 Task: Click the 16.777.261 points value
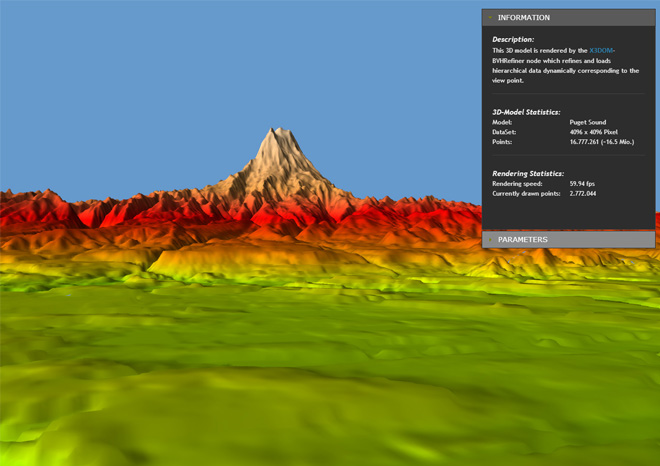click(601, 142)
